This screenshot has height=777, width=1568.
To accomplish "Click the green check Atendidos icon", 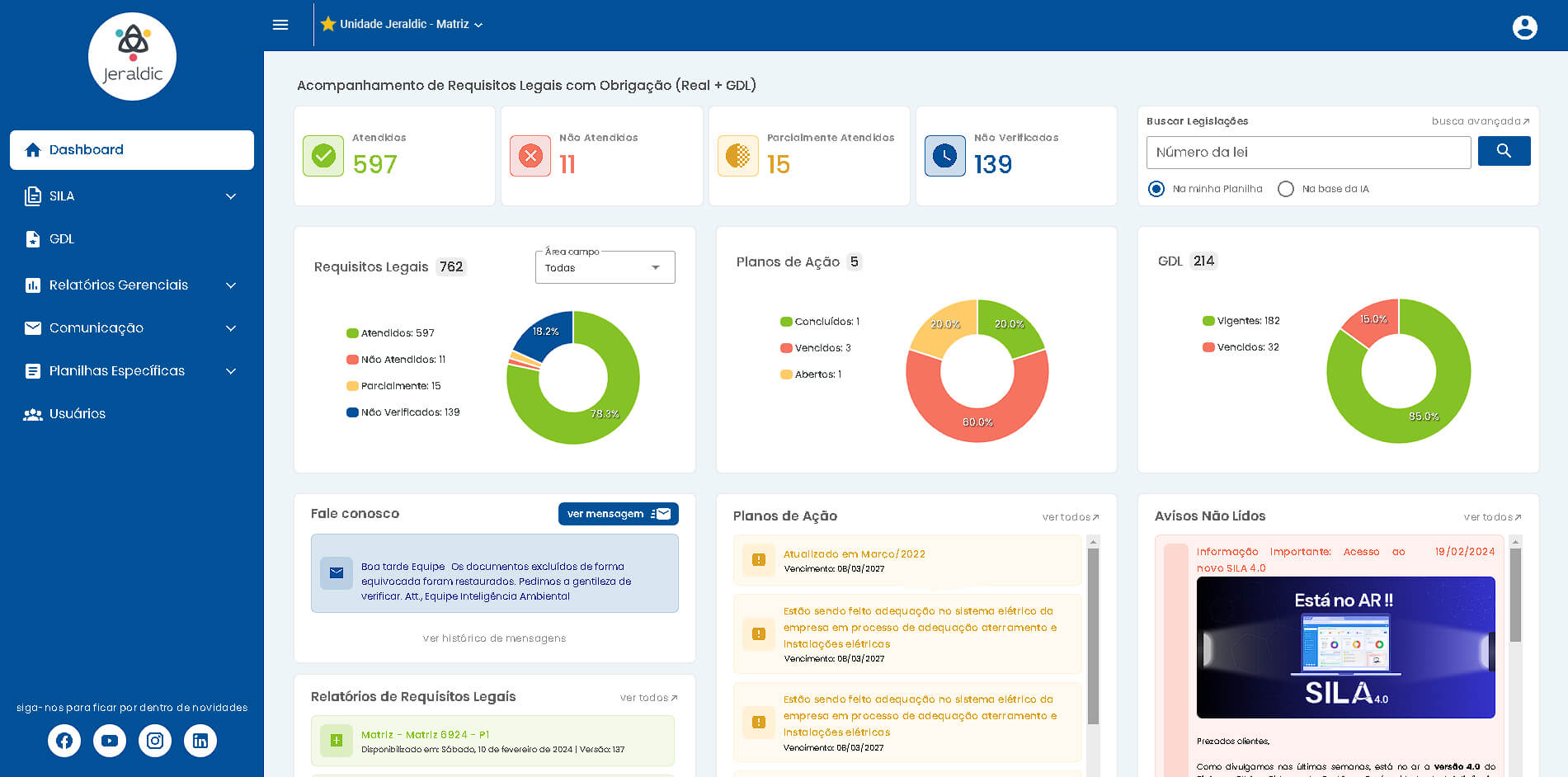I will pyautogui.click(x=323, y=156).
